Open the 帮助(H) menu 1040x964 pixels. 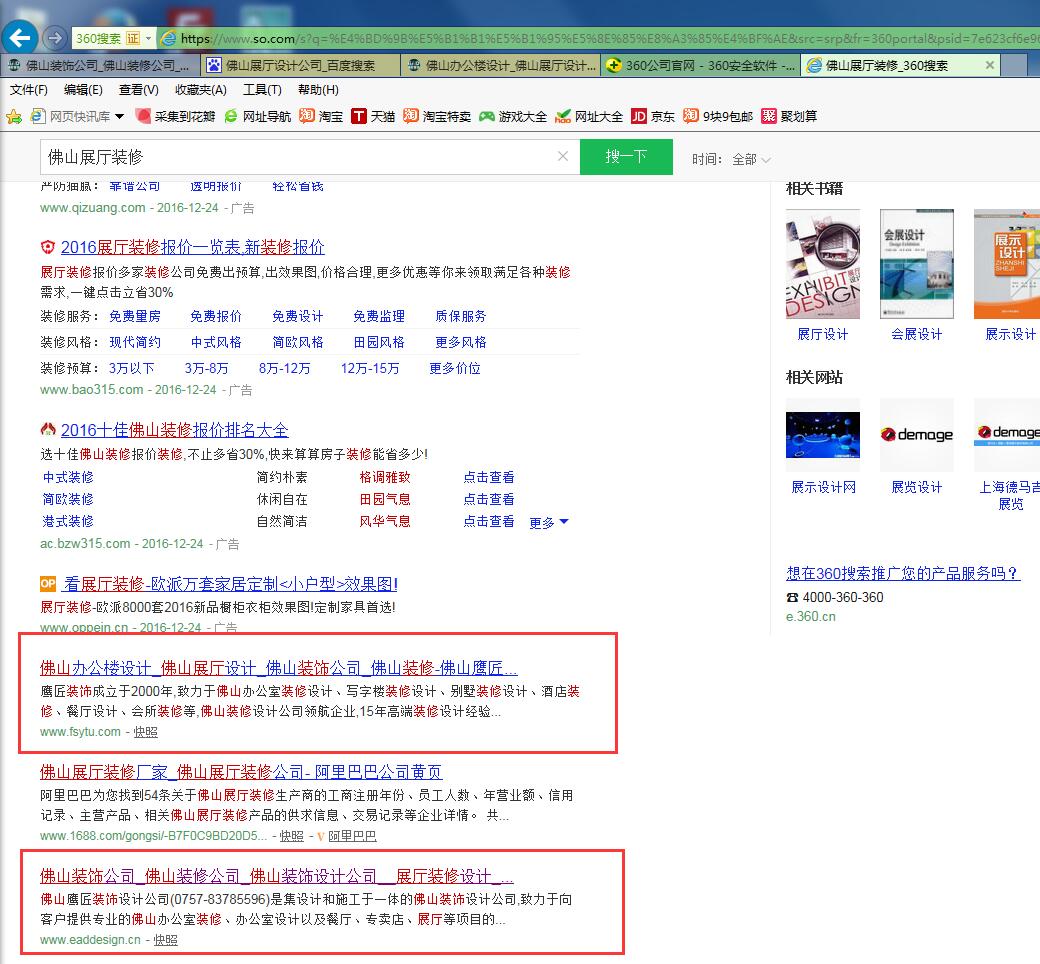318,90
